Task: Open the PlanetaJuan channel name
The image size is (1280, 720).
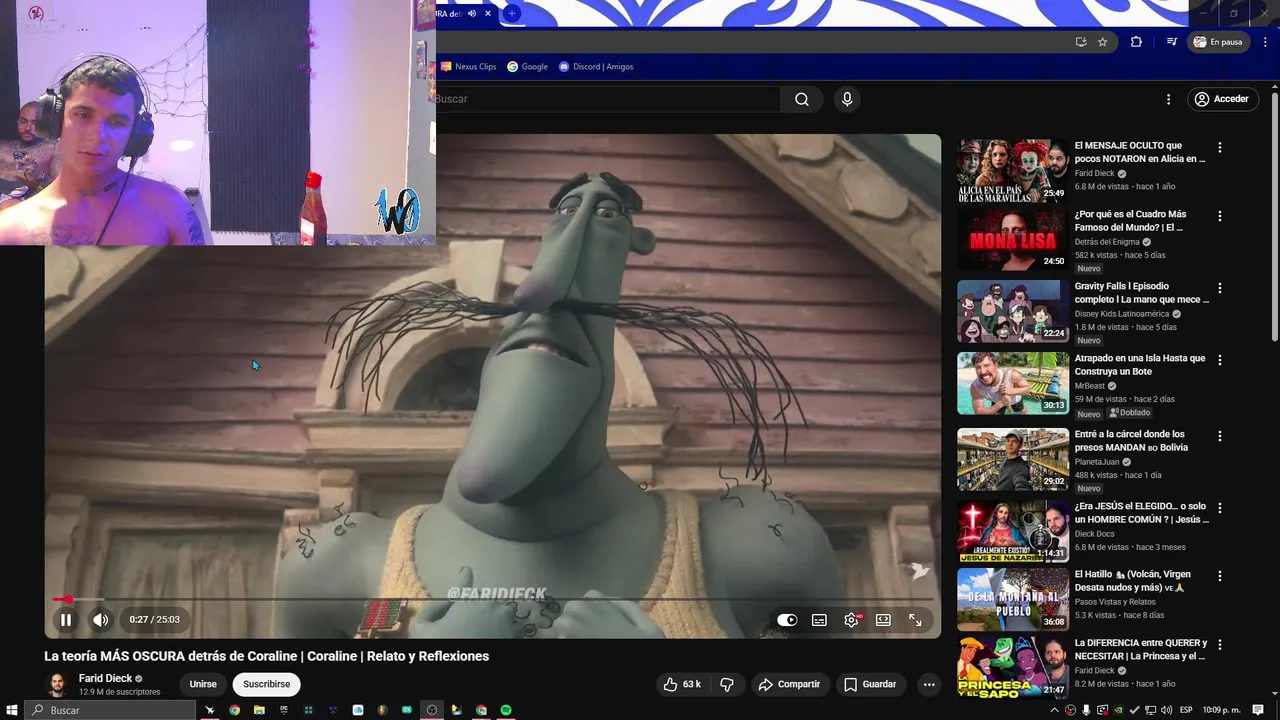Action: point(1098,462)
